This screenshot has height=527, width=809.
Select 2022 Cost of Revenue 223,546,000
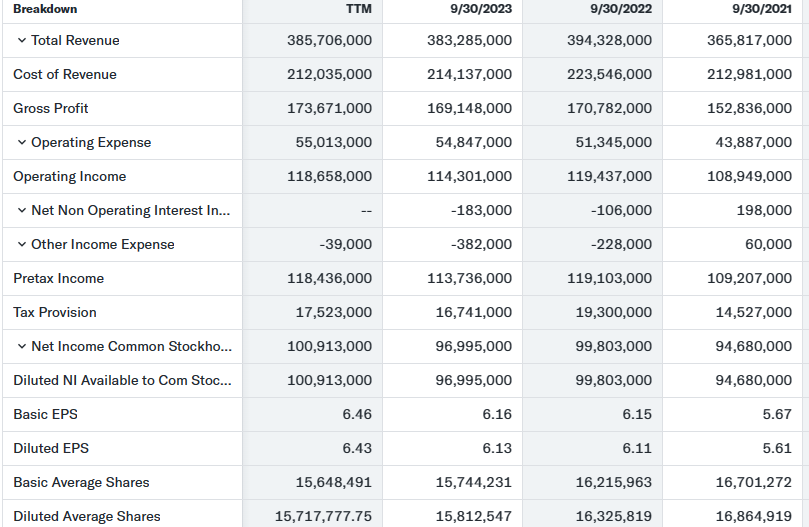coord(610,74)
